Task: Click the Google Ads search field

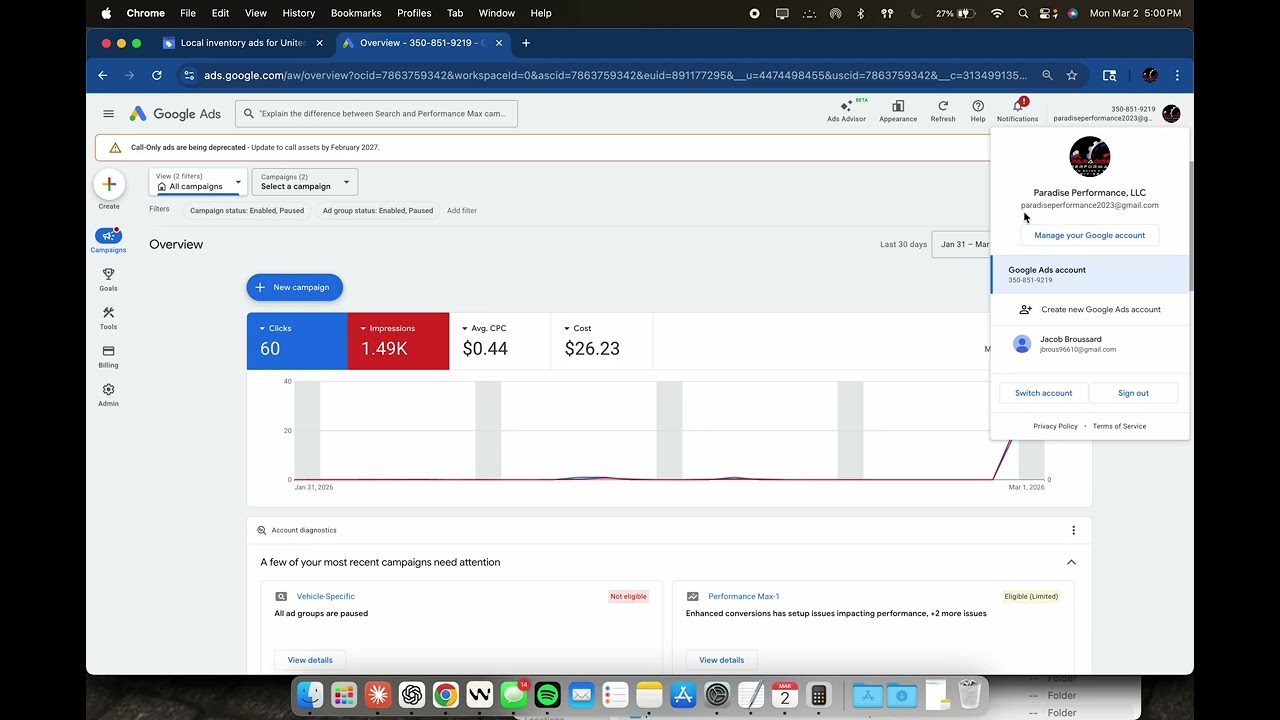Action: (x=376, y=114)
